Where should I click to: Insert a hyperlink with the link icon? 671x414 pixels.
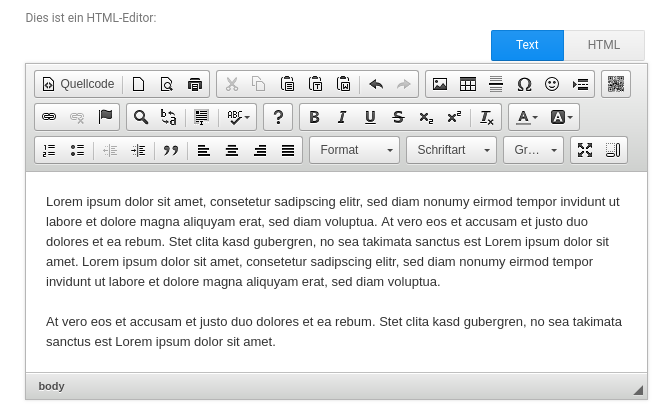coord(49,117)
